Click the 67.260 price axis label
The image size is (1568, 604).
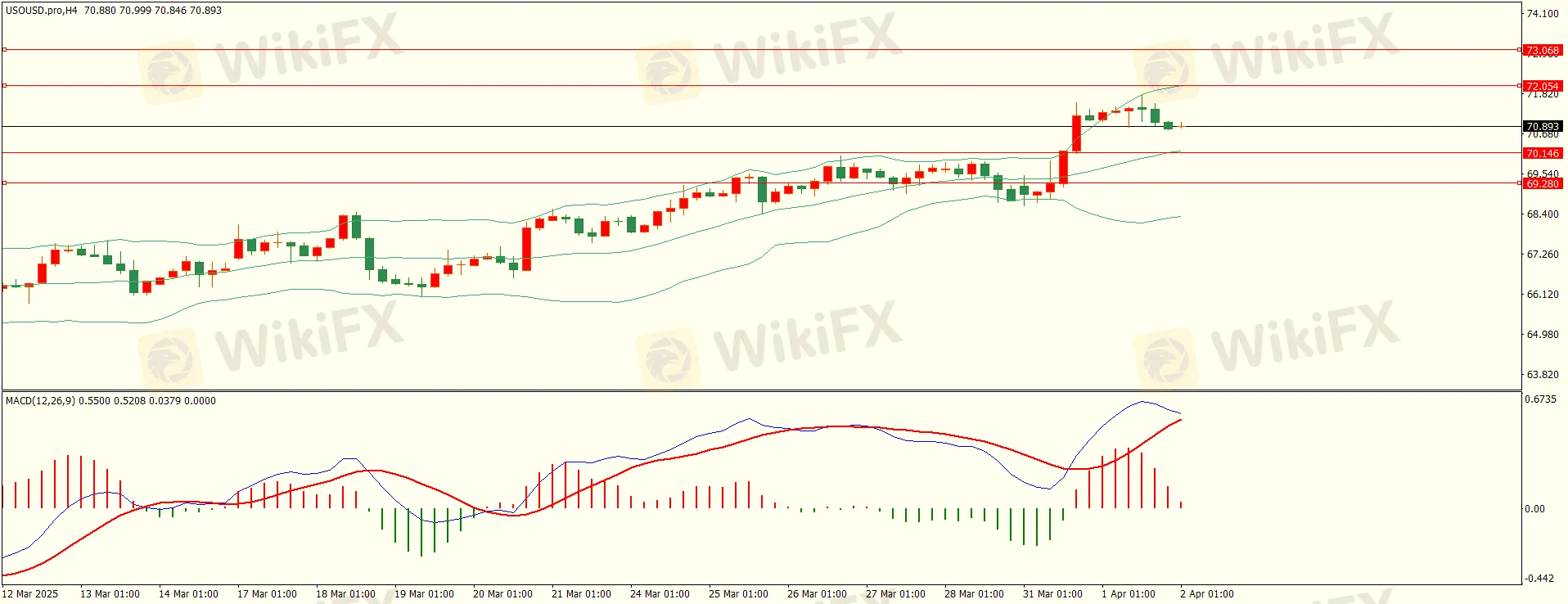click(x=1543, y=255)
